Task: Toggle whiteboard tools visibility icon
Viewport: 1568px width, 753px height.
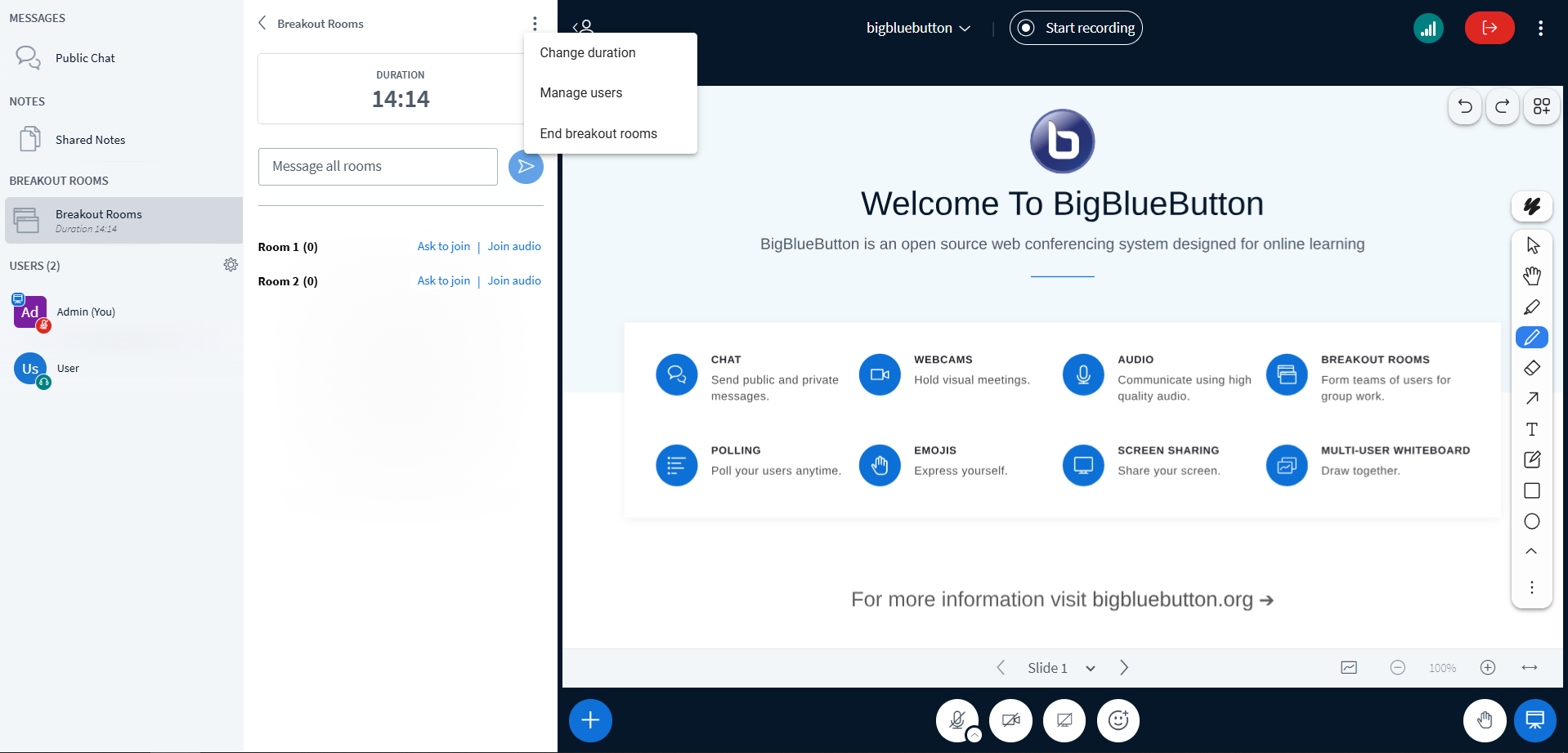Action: click(x=1349, y=668)
